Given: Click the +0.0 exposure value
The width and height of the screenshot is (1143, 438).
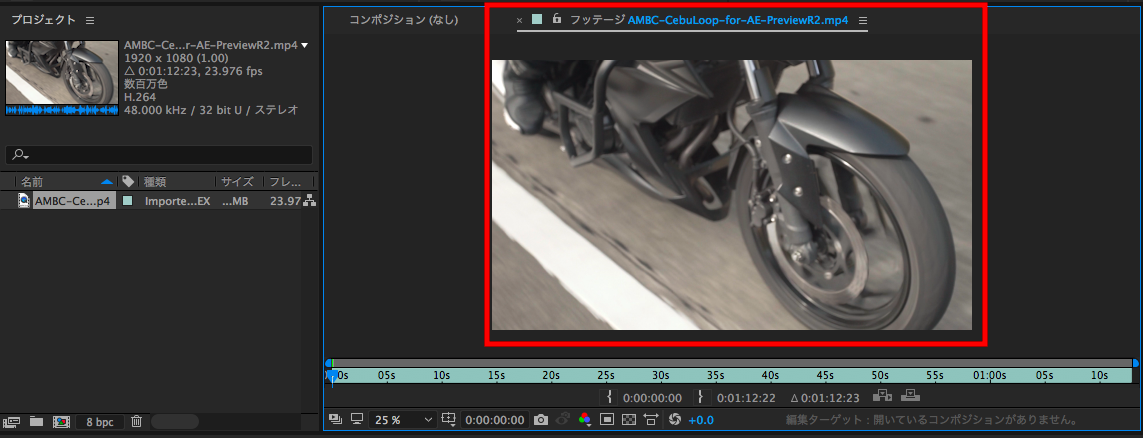Looking at the screenshot, I should tap(701, 421).
